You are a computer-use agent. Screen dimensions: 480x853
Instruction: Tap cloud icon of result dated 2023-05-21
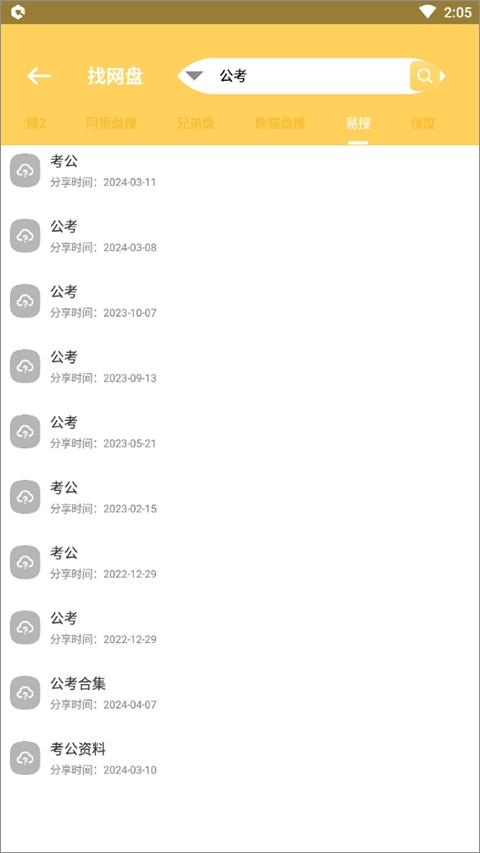26,431
